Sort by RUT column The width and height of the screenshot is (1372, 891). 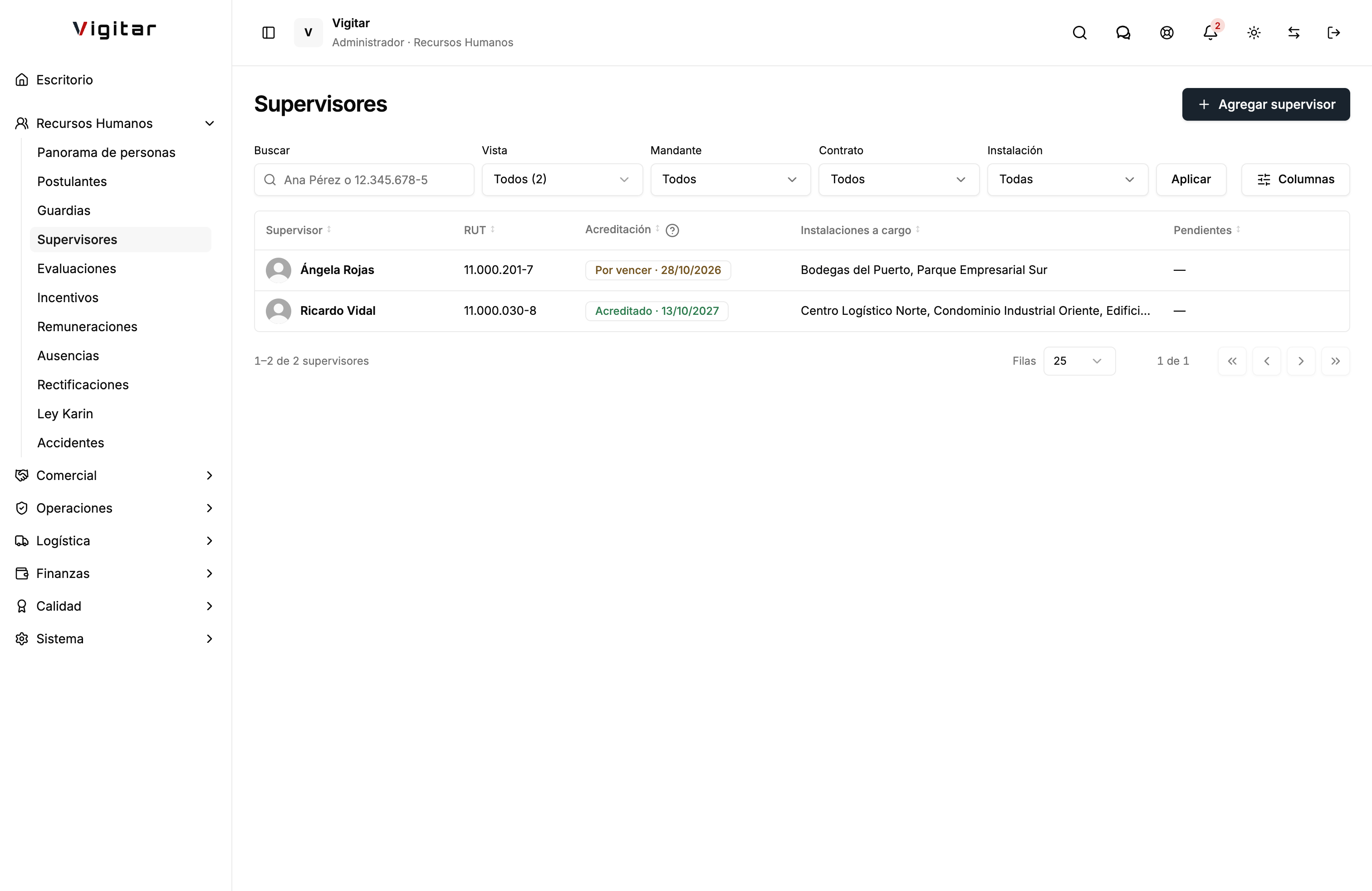point(479,230)
